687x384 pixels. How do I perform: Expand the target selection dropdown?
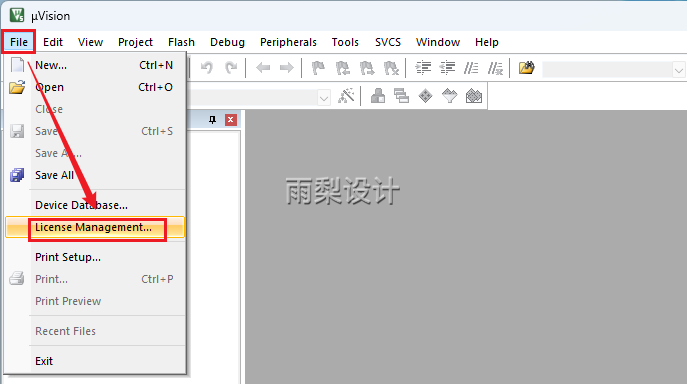(324, 98)
